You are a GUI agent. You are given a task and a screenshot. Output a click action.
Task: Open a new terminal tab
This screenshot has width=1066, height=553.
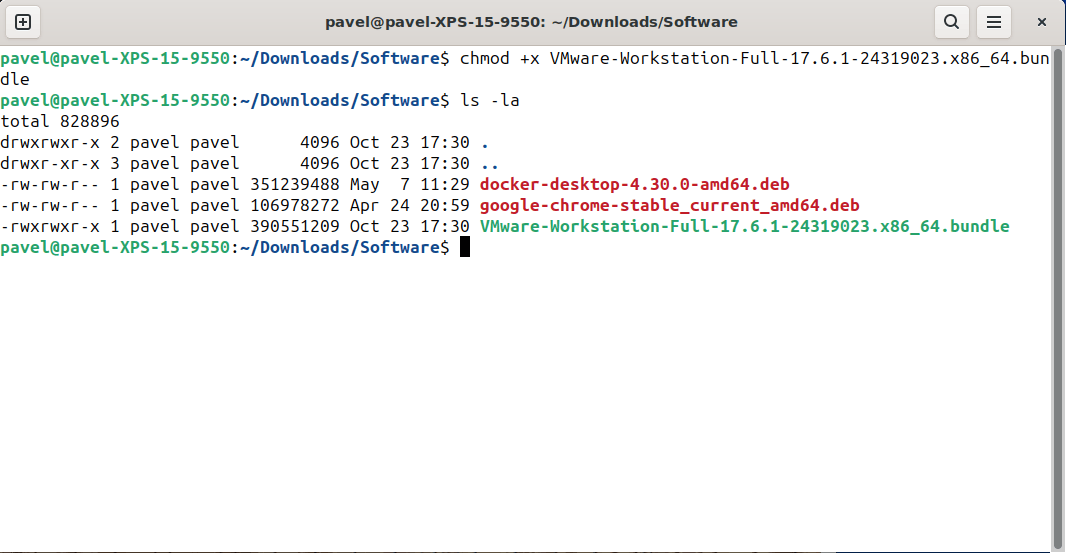coord(24,22)
